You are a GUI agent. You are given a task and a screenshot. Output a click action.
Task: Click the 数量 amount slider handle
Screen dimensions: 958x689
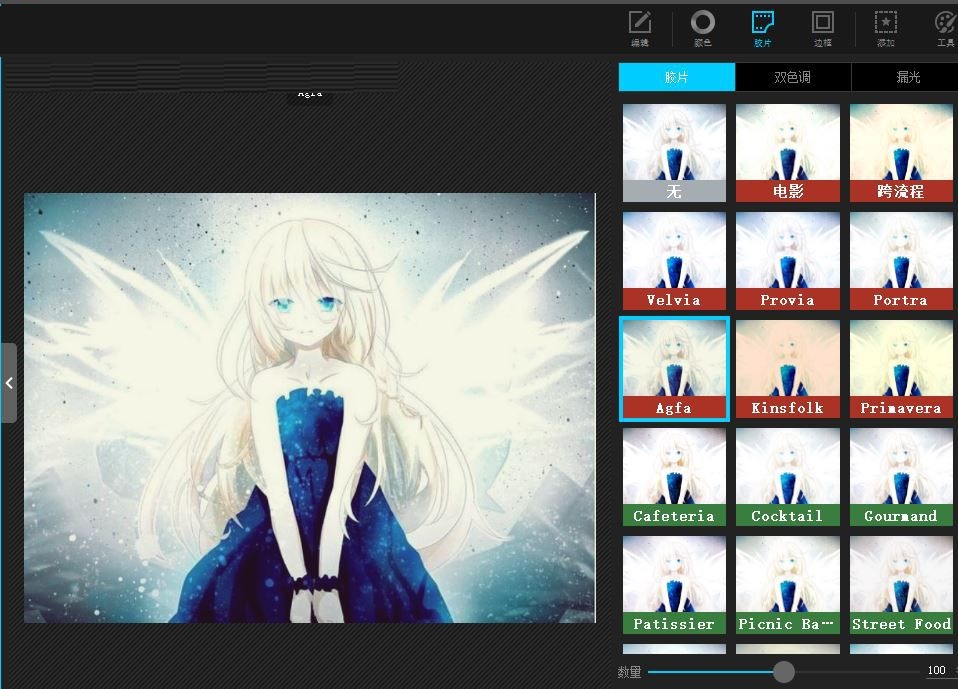784,672
